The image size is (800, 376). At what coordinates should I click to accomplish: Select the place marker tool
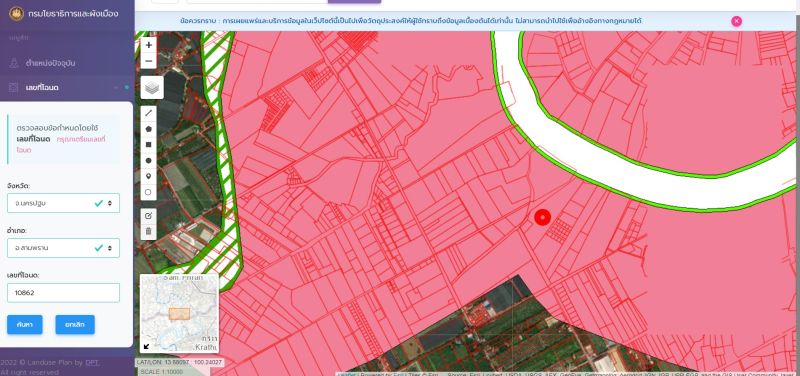148,176
